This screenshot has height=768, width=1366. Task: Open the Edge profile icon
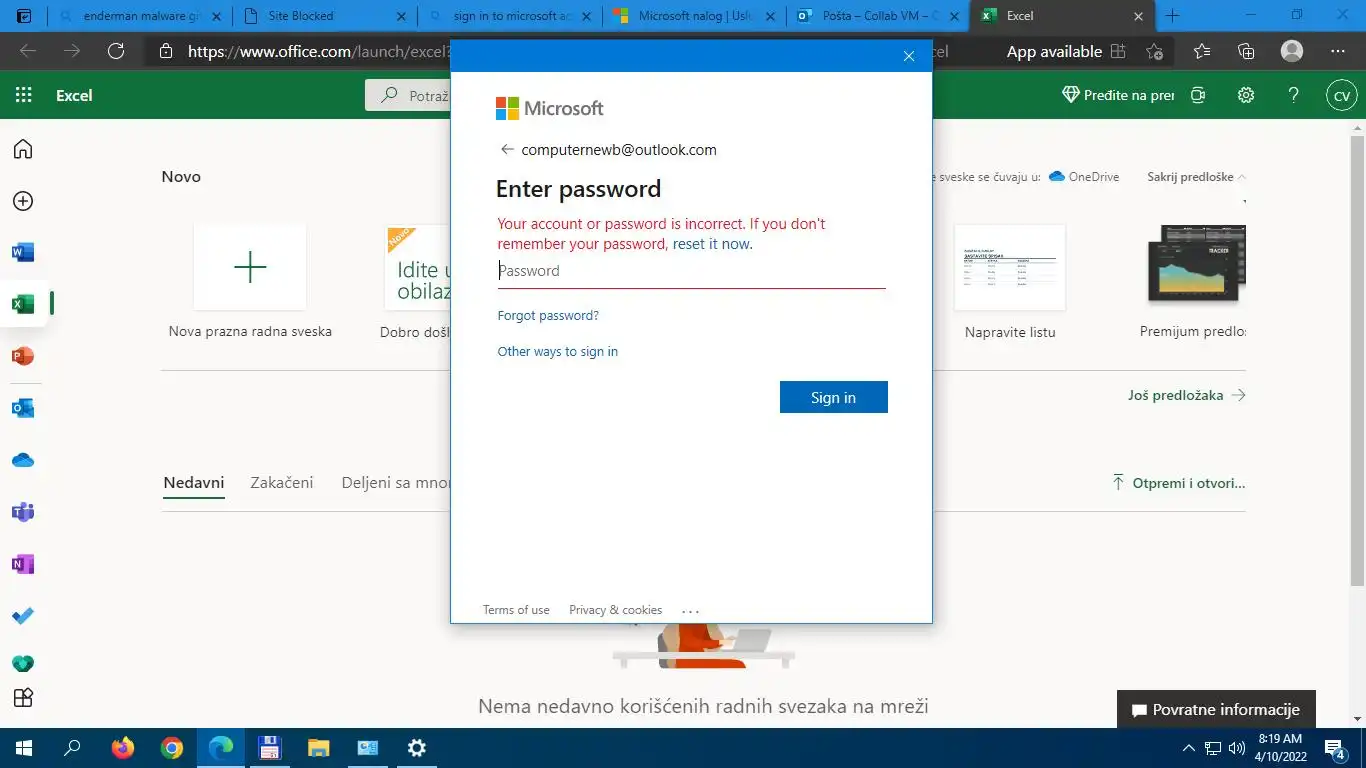[x=1292, y=51]
